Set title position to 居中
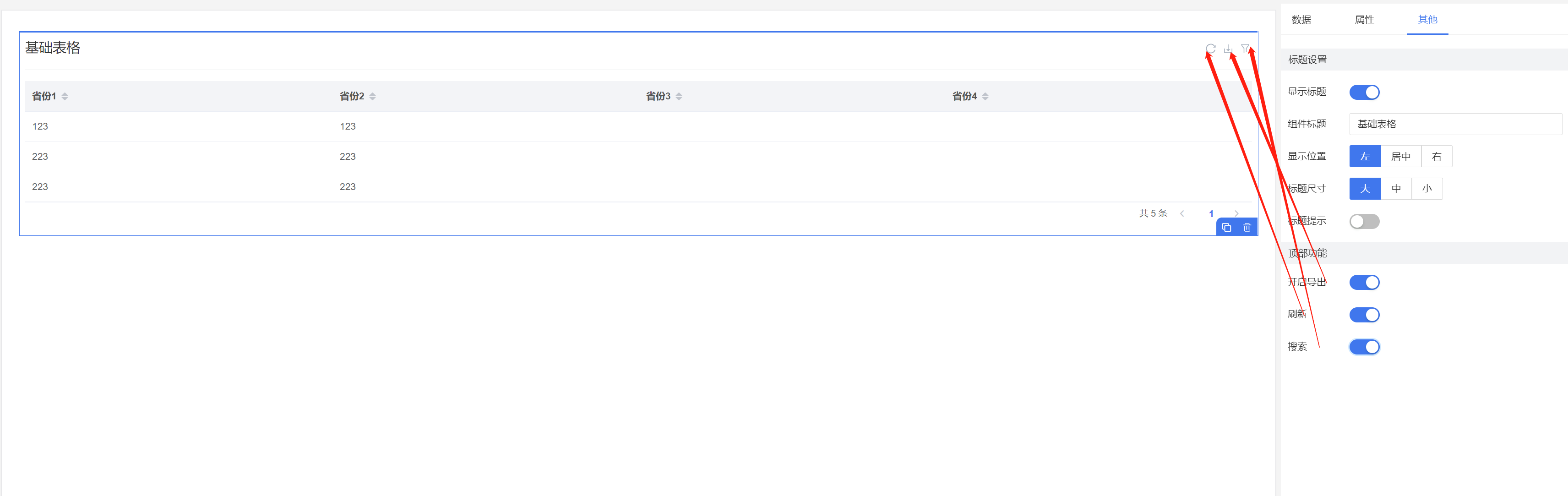The width and height of the screenshot is (1568, 496). pos(1400,157)
